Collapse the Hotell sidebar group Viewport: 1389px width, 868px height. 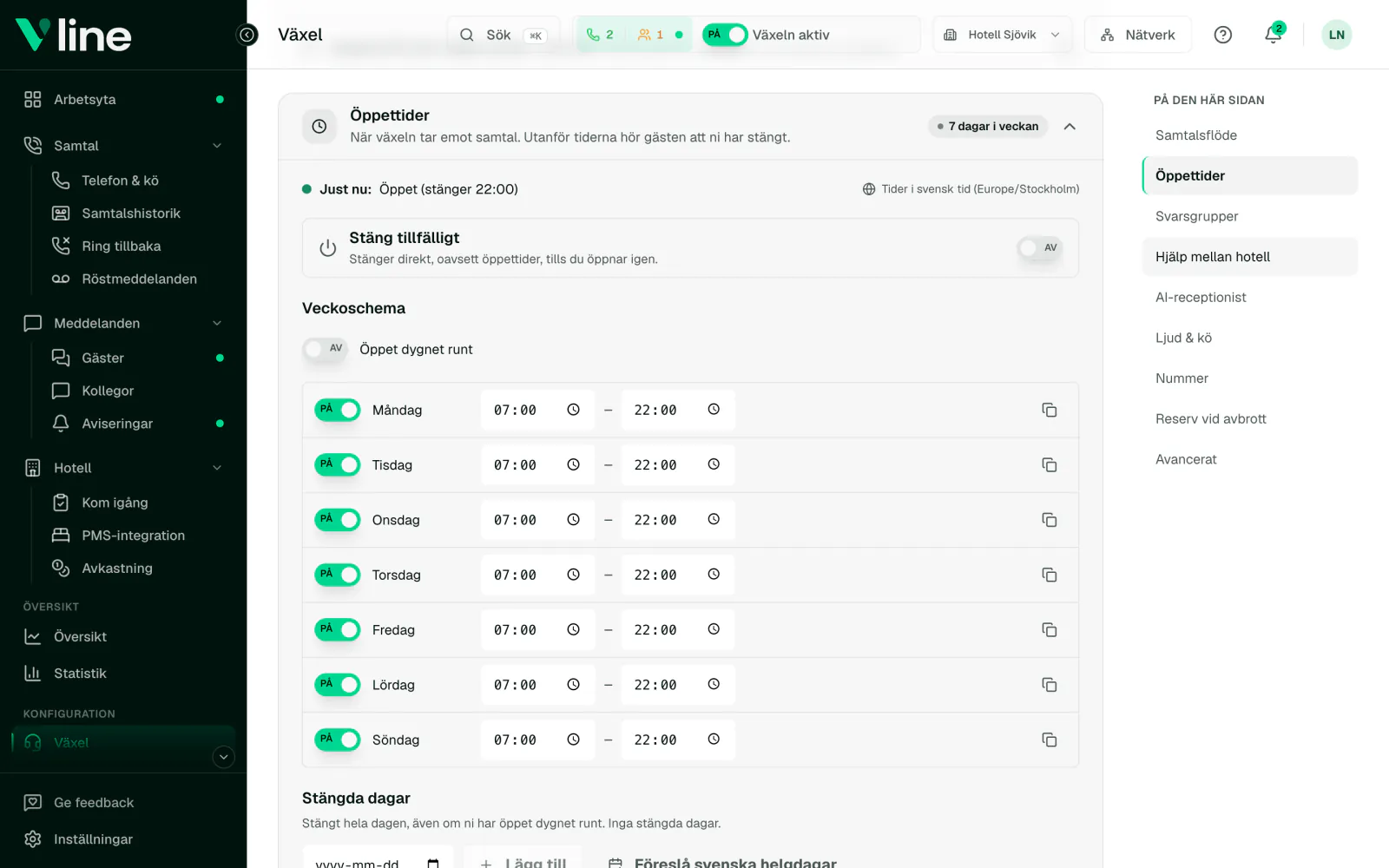tap(217, 468)
